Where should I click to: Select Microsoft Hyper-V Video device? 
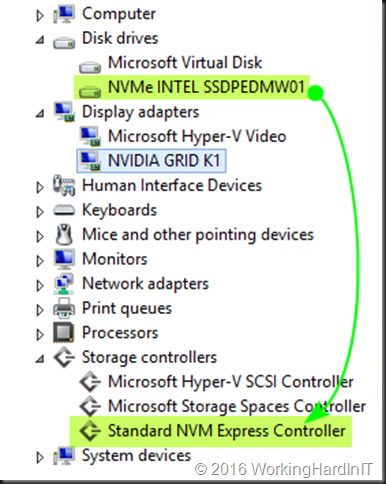197,136
